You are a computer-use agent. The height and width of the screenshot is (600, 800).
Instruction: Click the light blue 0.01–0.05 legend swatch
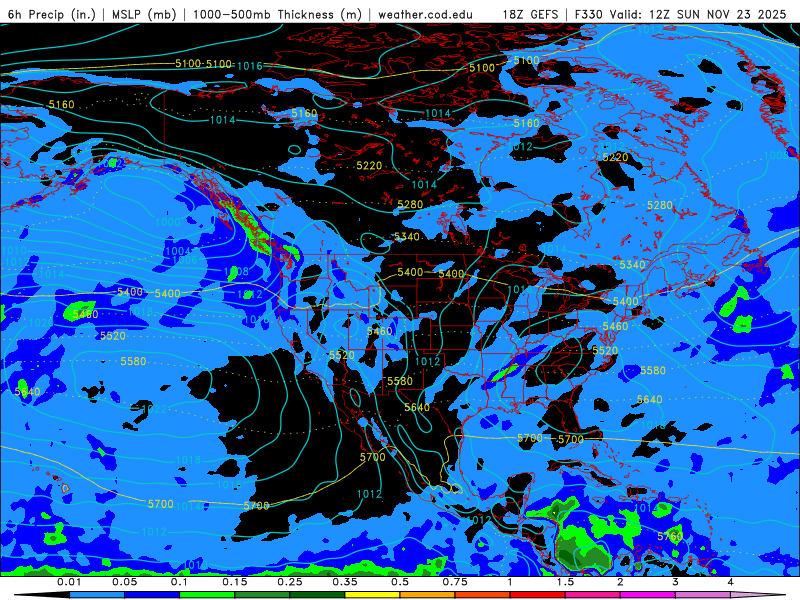[x=97, y=595]
